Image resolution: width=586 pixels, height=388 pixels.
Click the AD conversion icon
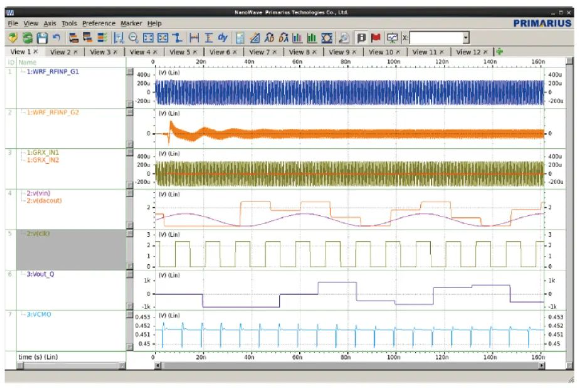[x=269, y=37]
